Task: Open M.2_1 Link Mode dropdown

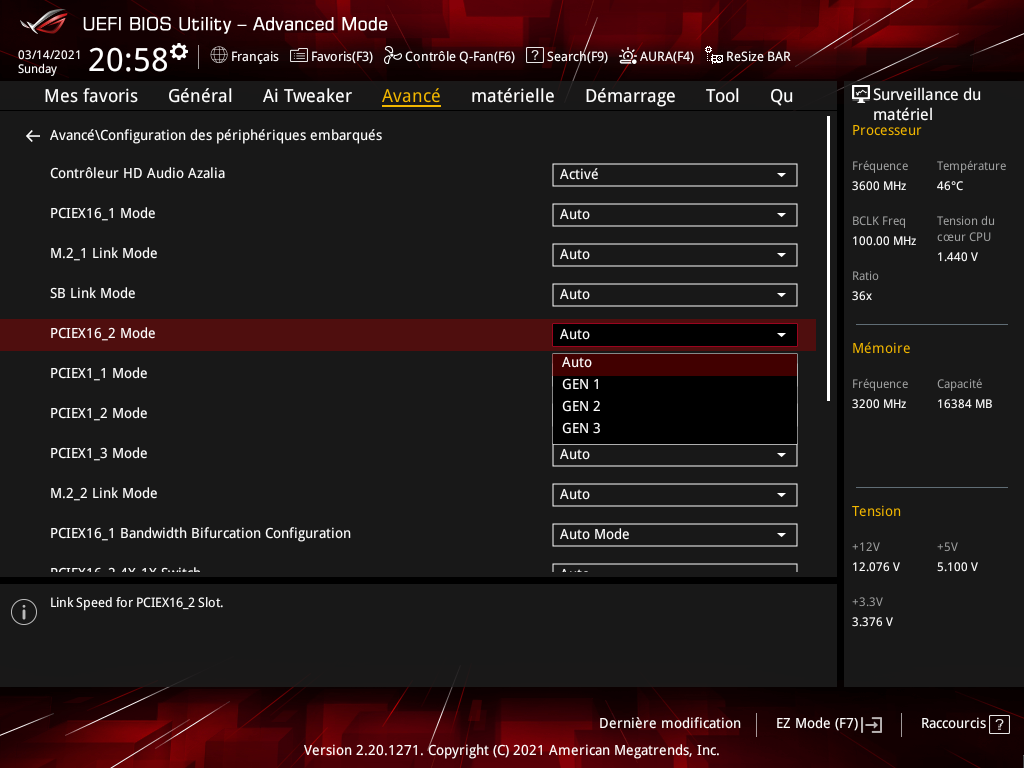Action: [675, 255]
